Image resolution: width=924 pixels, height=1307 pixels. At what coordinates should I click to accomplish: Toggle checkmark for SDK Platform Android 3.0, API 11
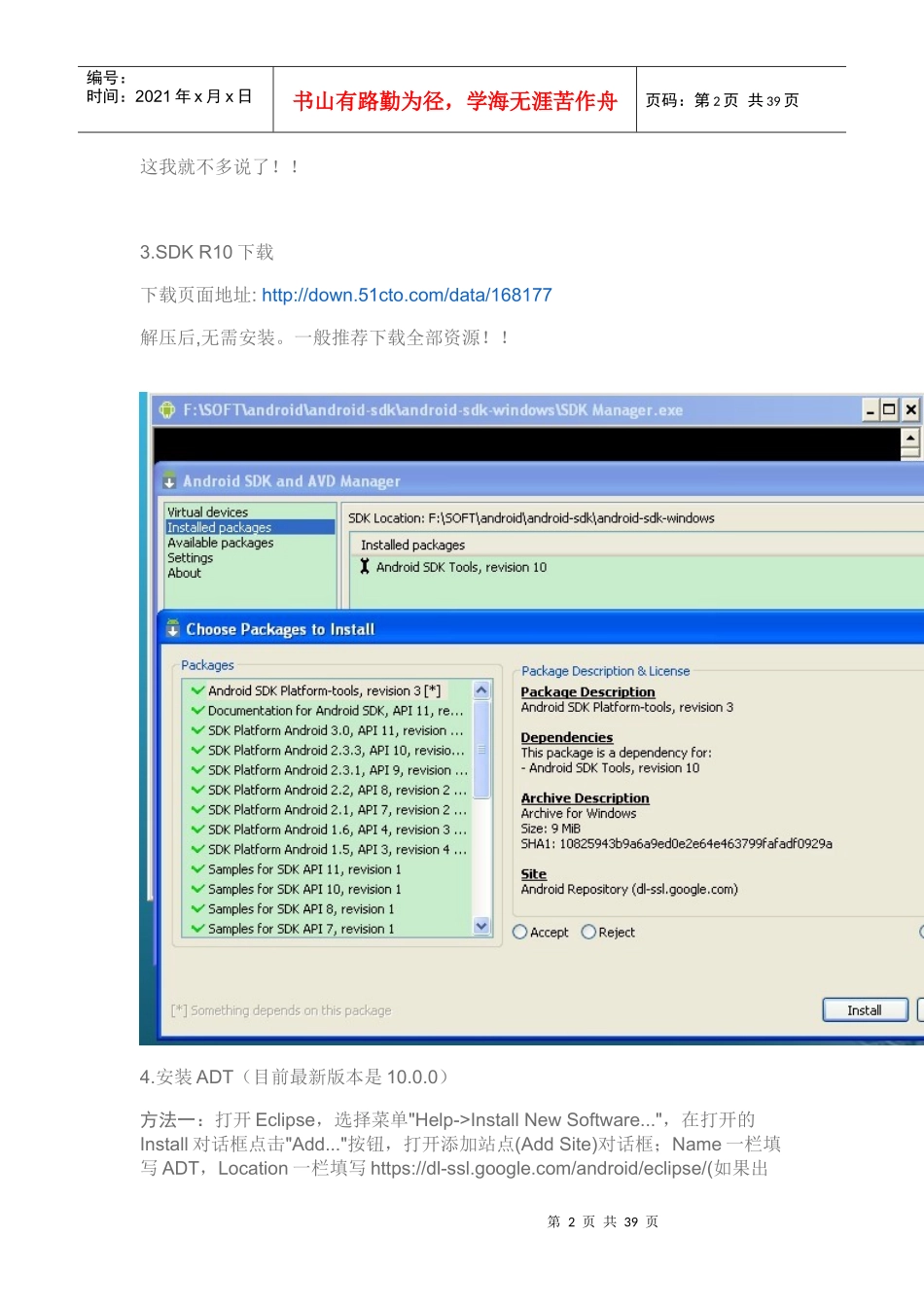click(x=197, y=730)
